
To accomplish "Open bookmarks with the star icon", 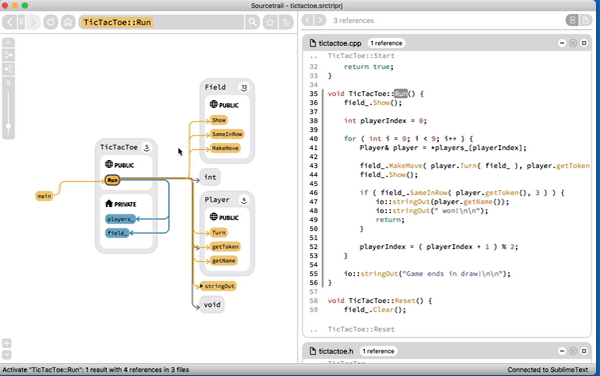I will [x=270, y=22].
